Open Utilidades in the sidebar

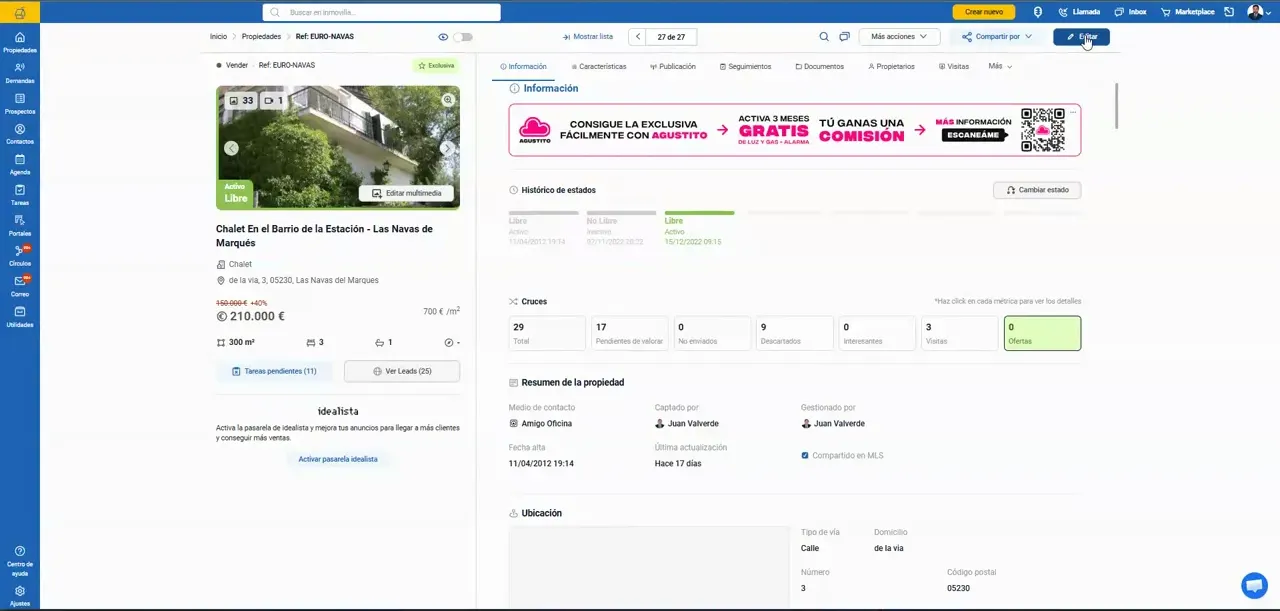pos(20,317)
